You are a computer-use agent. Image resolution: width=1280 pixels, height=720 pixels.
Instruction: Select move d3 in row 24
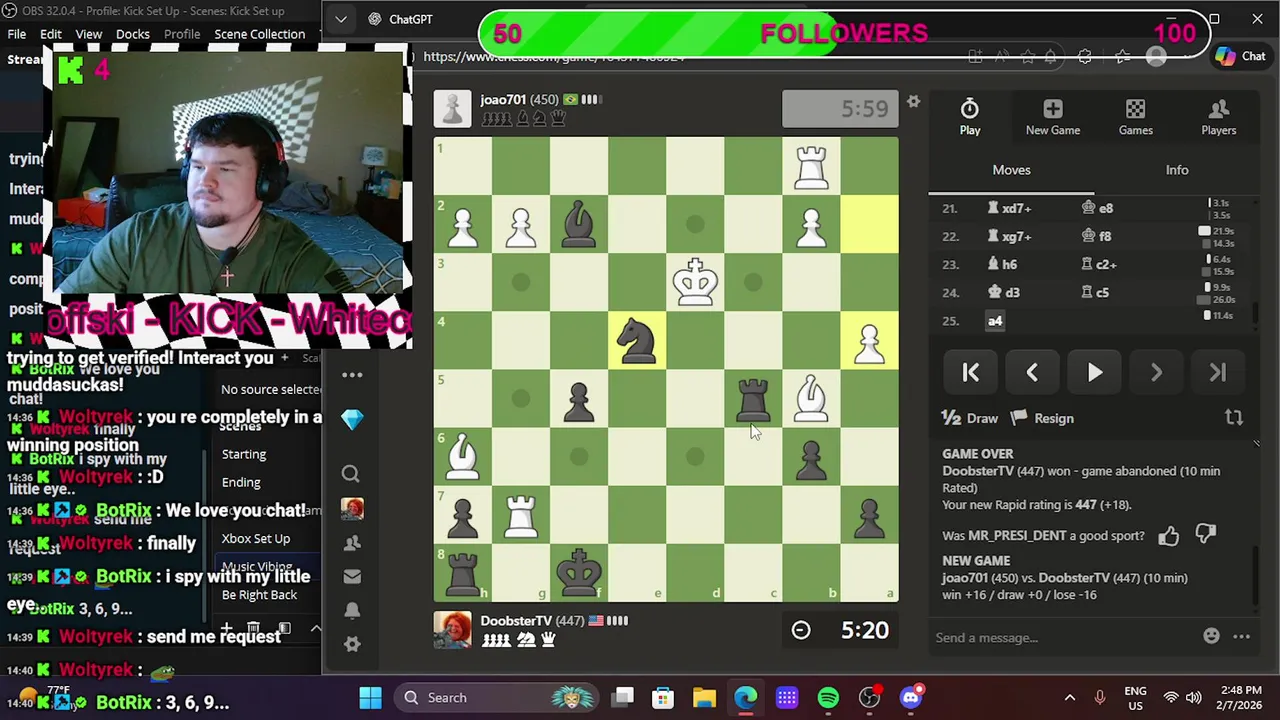(x=1004, y=293)
